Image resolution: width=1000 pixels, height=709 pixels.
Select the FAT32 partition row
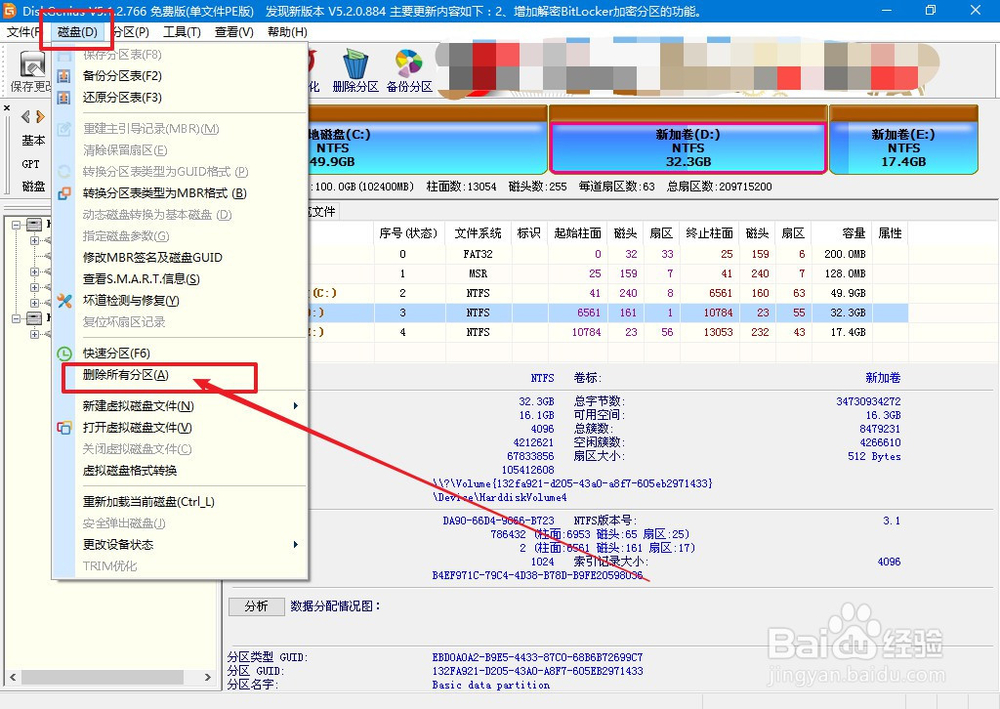(x=606, y=254)
